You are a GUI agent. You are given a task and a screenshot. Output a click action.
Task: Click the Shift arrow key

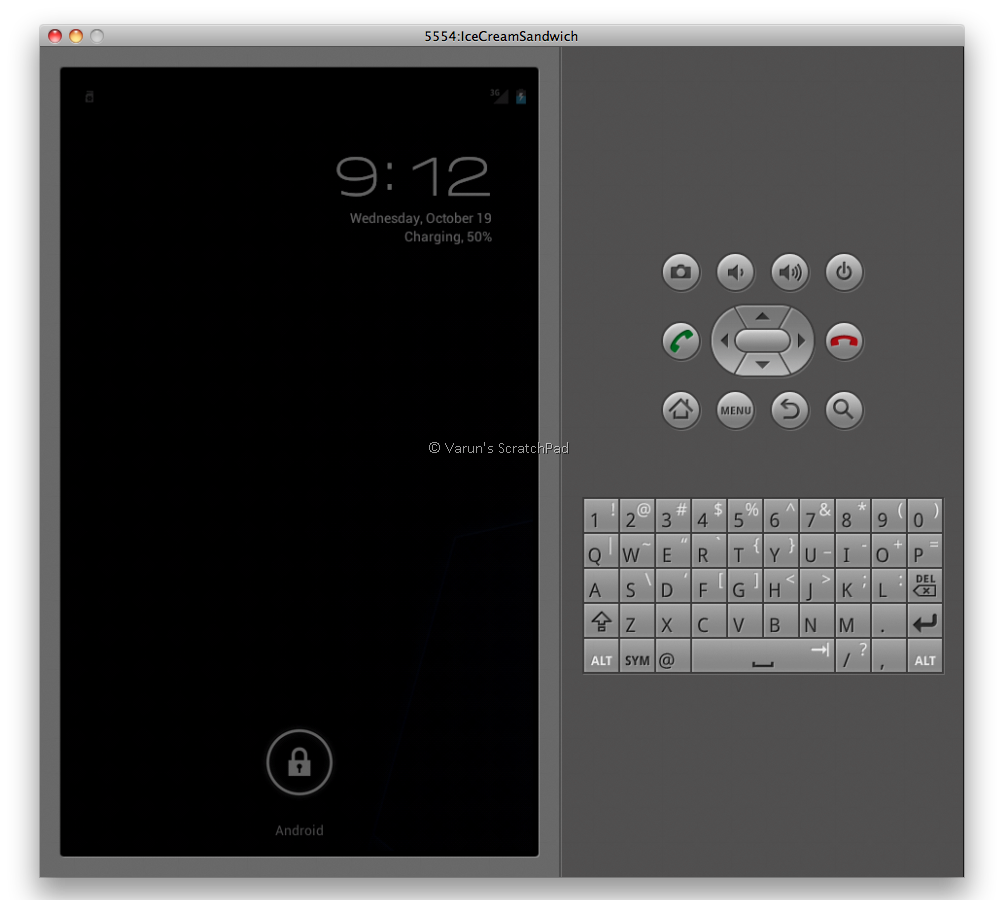click(x=601, y=621)
